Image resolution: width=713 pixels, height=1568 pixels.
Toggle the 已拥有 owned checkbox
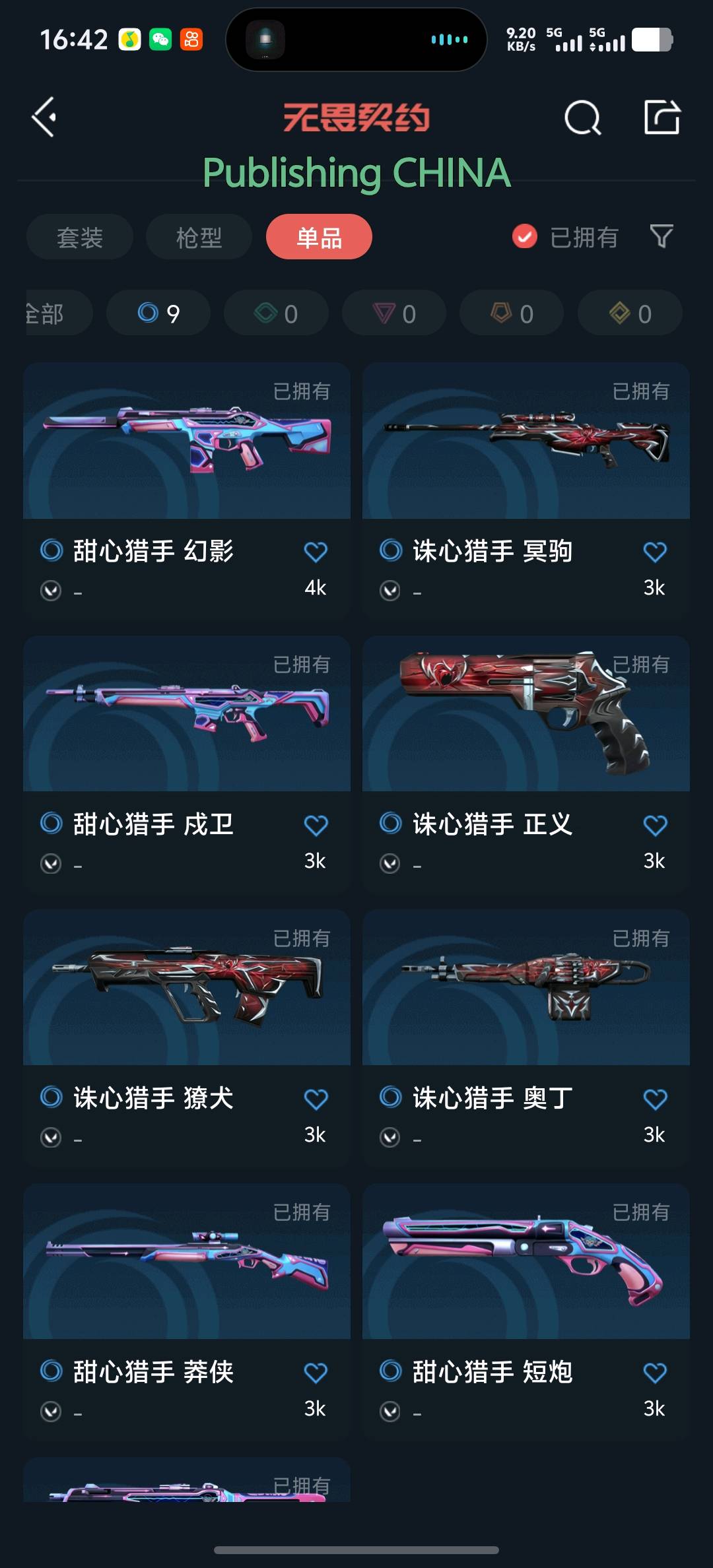pyautogui.click(x=525, y=236)
